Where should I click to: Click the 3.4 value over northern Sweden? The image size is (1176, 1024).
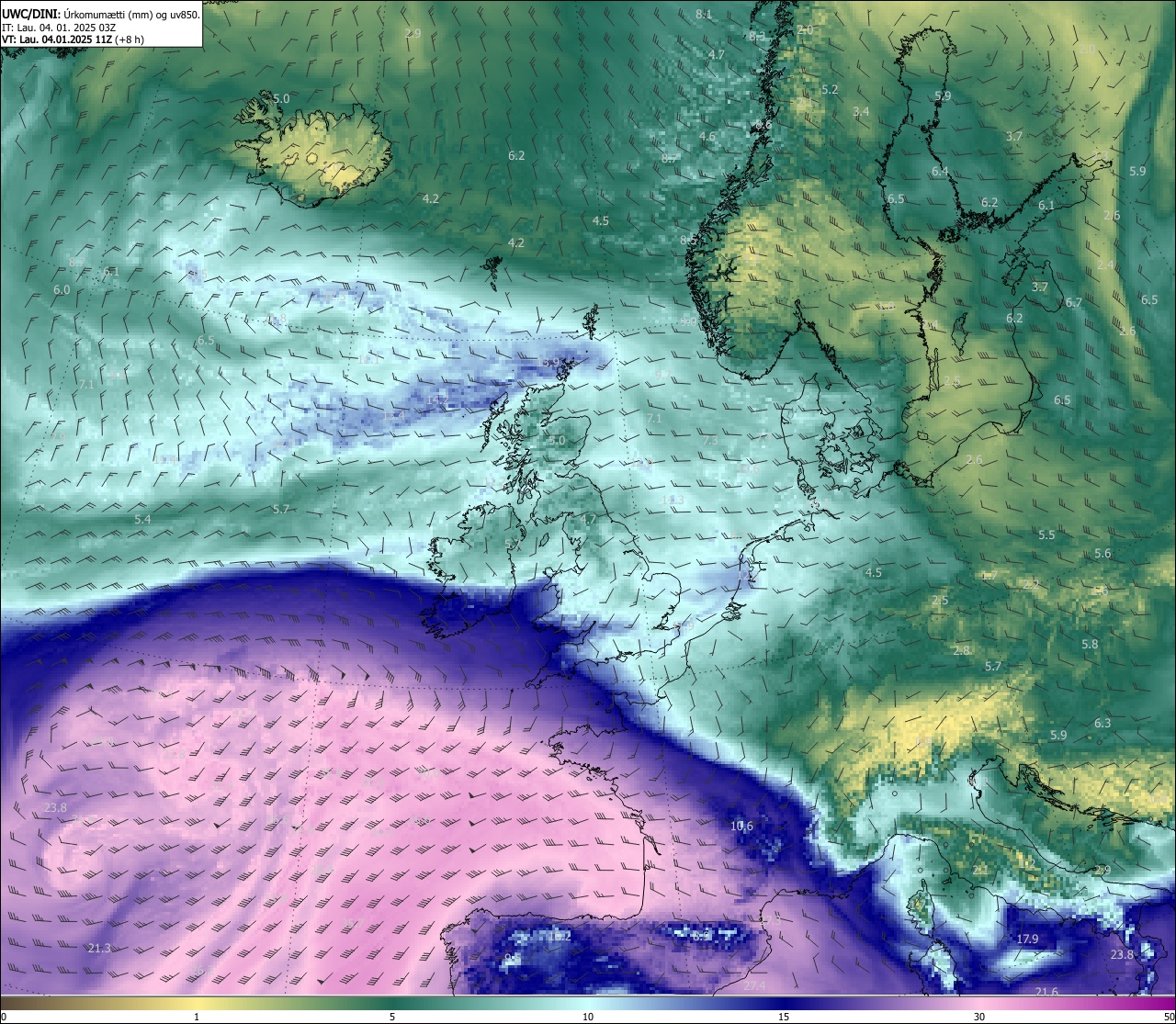861,111
